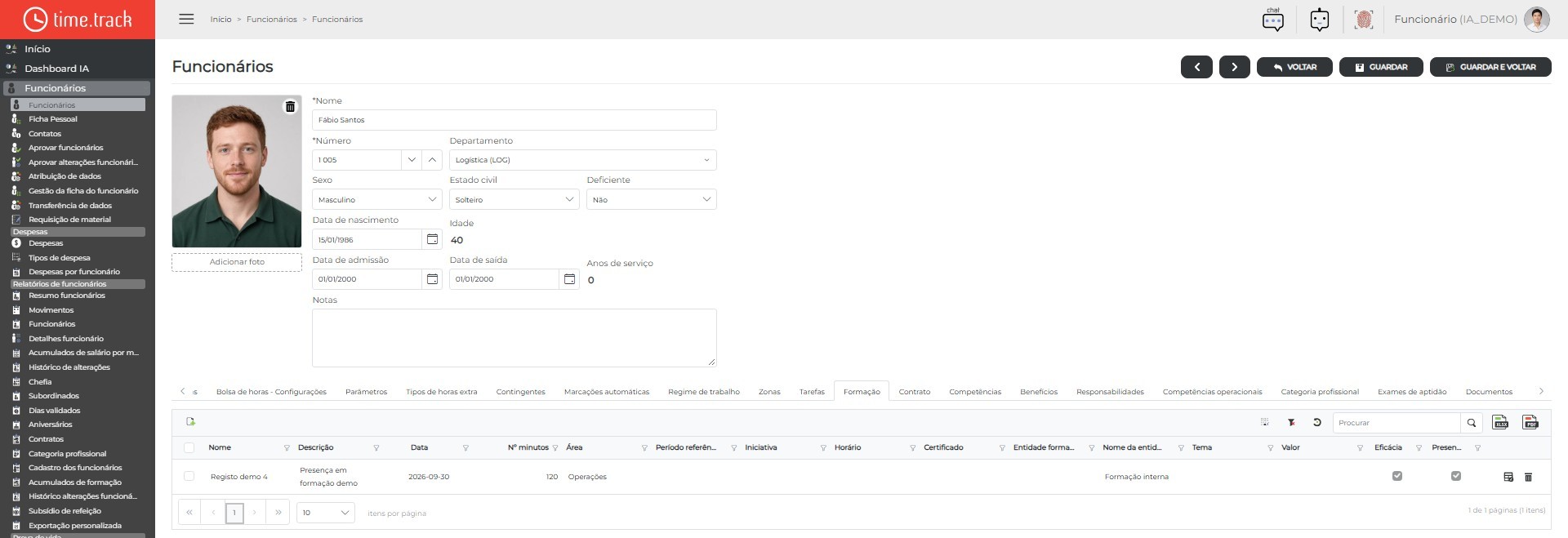Image resolution: width=1568 pixels, height=538 pixels.
Task: Open items per page dropdown
Action: pyautogui.click(x=325, y=513)
